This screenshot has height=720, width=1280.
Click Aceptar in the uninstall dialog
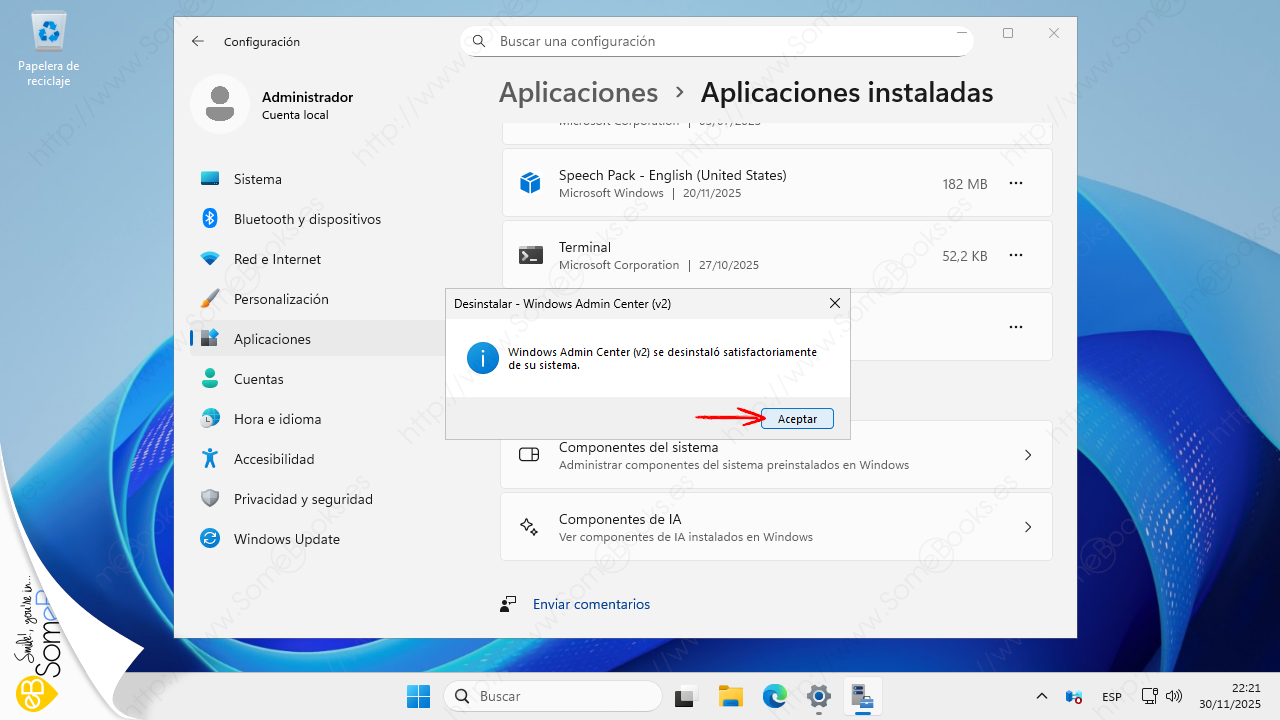(x=797, y=419)
